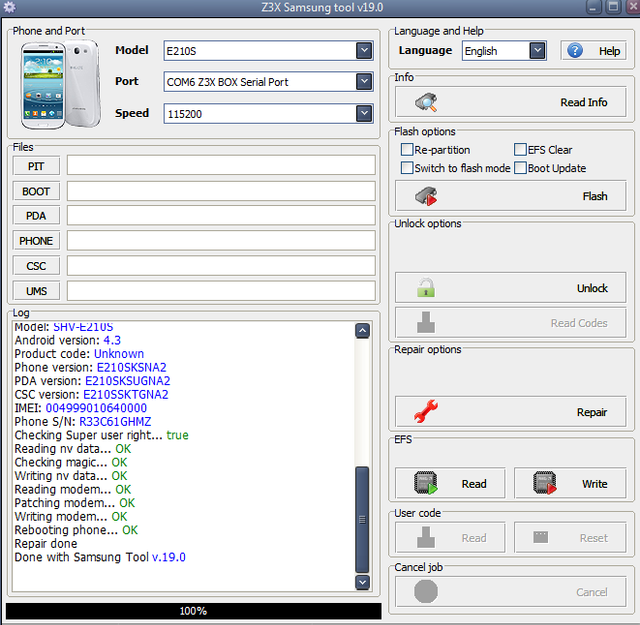
Task: Click the CSC file path field
Action: coord(221,265)
